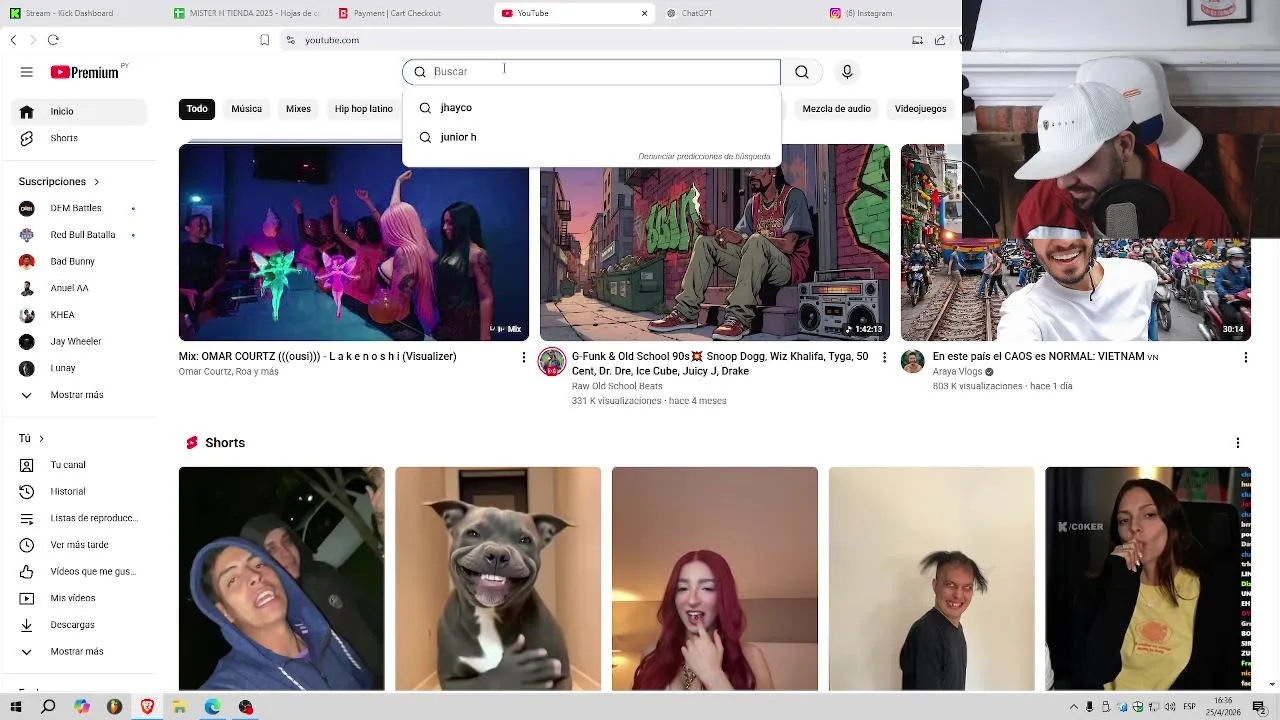Open Raw Old School Beats channel avatar
Viewport: 1280px width, 720px height.
pos(552,362)
